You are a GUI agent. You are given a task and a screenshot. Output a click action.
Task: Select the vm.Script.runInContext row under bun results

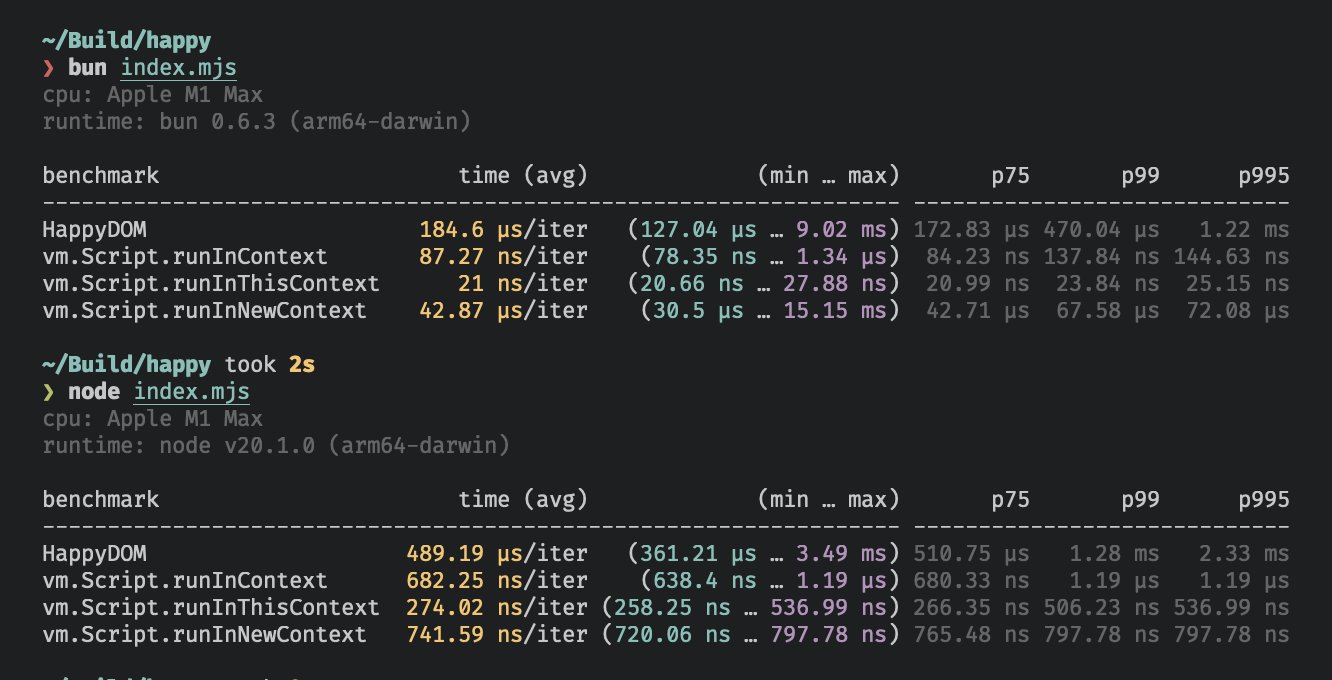(183, 256)
